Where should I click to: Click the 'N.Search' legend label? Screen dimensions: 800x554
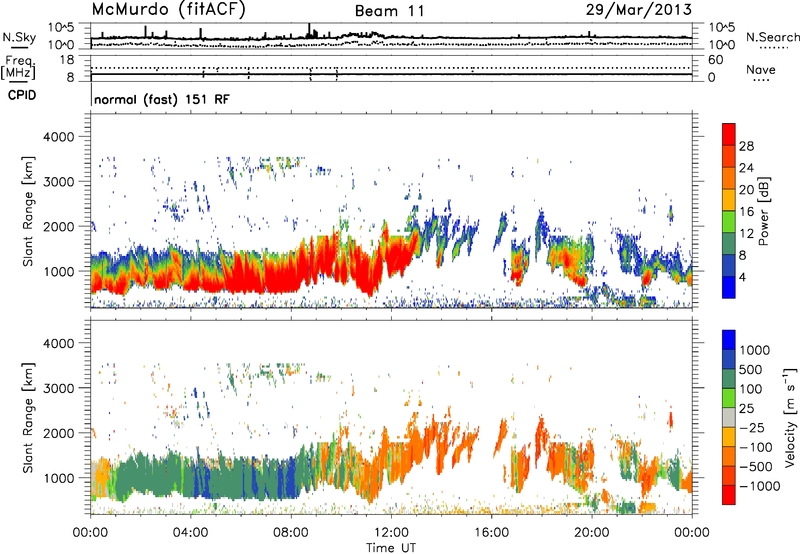pos(772,37)
